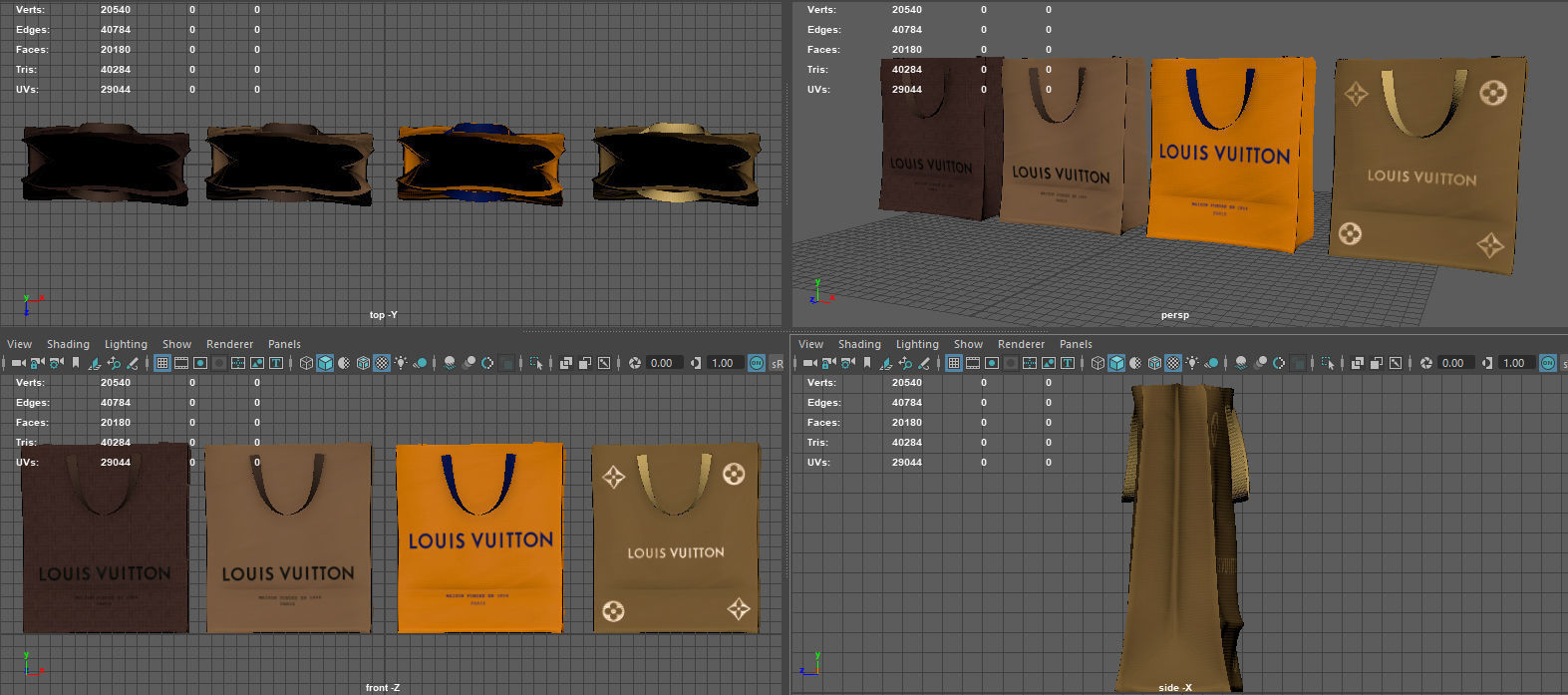This screenshot has height=695, width=1568.
Task: Switch front panel to Wireframe shading
Action: [306, 363]
